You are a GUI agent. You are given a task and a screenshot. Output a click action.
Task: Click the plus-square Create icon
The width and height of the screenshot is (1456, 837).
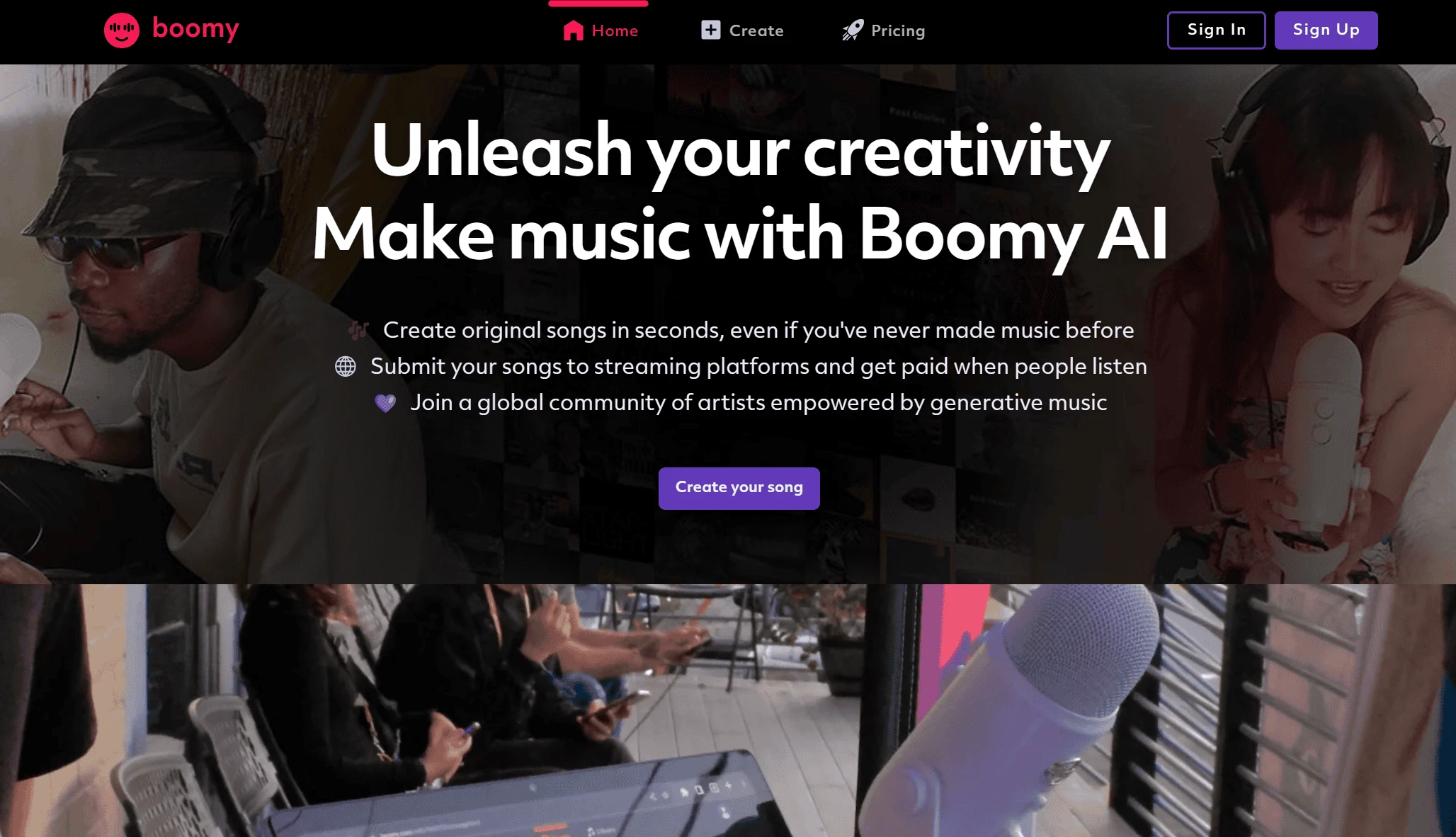[710, 30]
